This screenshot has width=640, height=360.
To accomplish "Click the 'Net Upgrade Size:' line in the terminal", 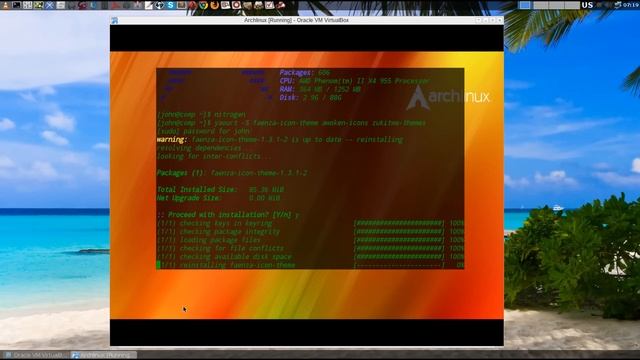I will tap(218, 198).
